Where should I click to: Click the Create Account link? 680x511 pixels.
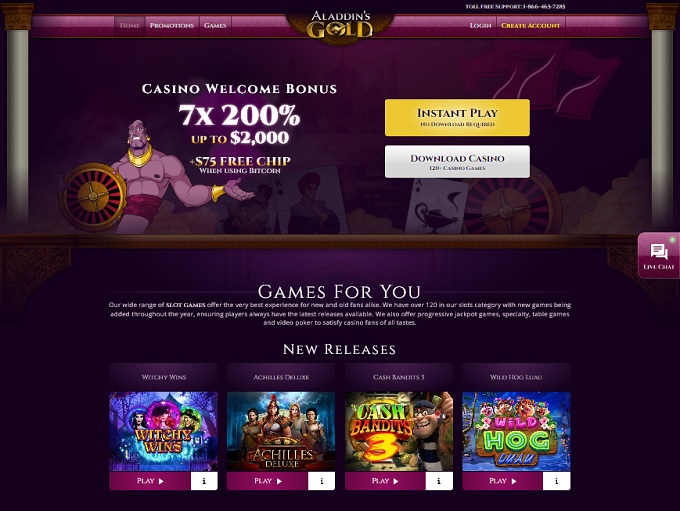(x=530, y=26)
